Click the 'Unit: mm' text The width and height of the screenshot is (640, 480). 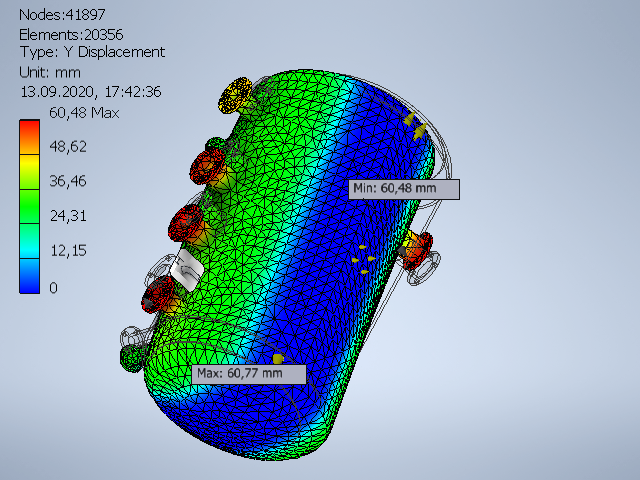tap(50, 73)
